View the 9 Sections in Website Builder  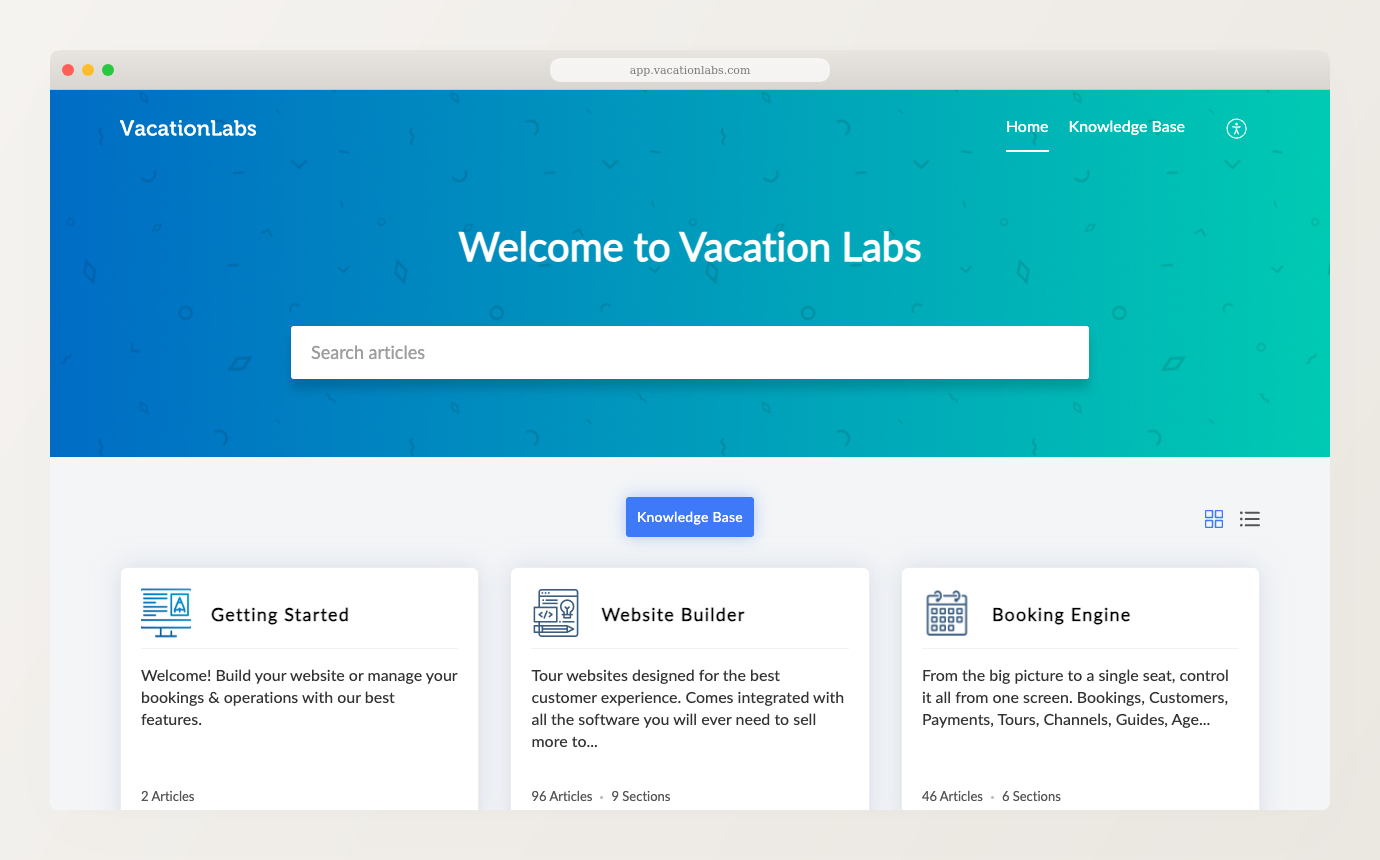(640, 796)
